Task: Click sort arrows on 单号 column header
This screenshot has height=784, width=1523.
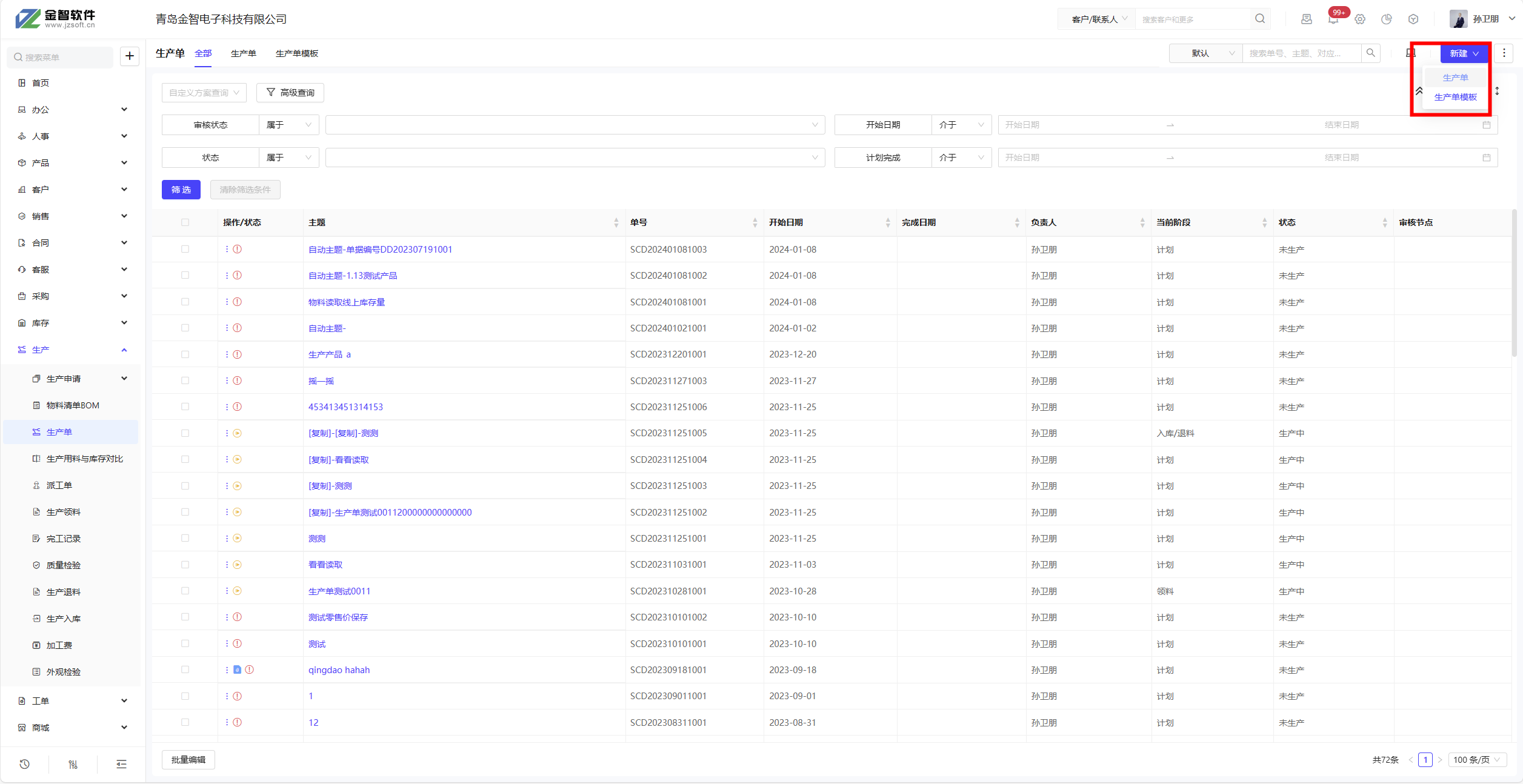Action: (755, 222)
